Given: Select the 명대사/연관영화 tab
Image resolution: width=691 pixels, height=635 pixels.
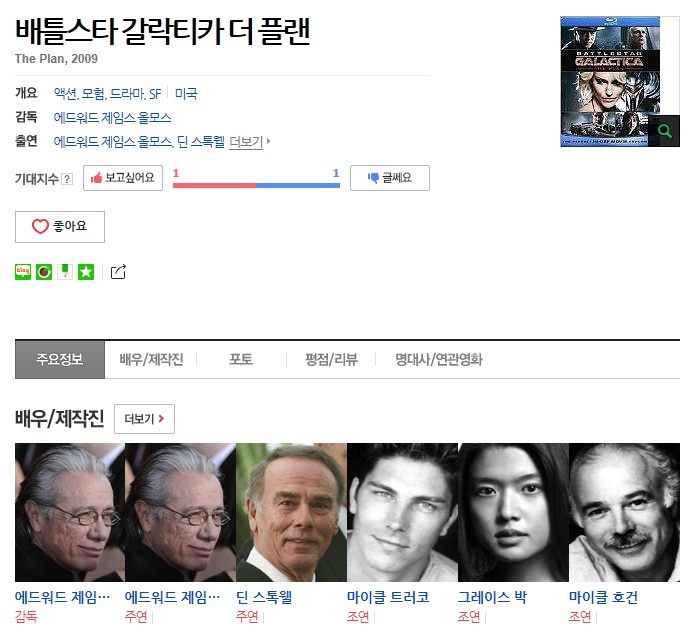Looking at the screenshot, I should 438,360.
